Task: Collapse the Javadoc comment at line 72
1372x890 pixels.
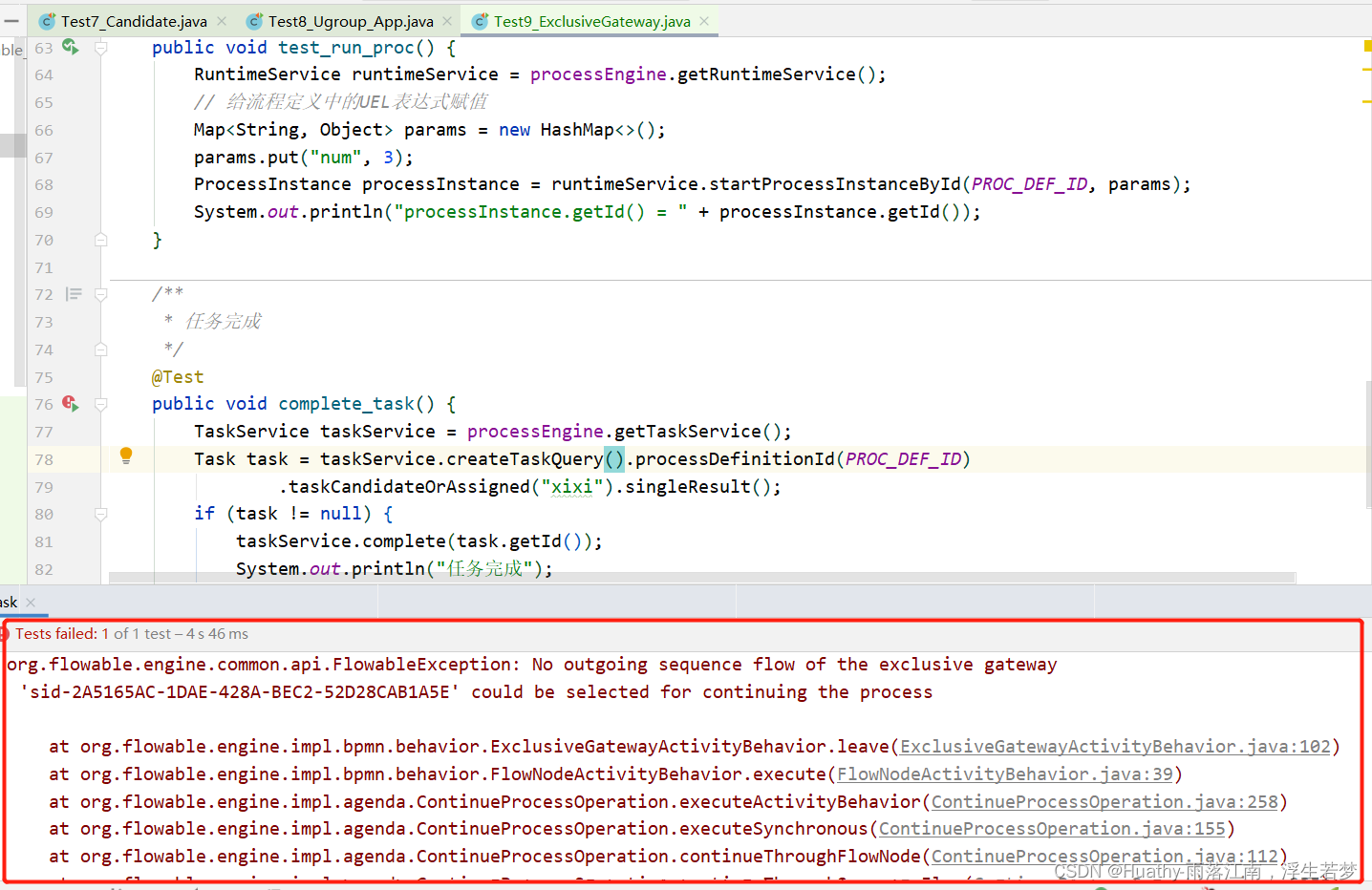Action: pyautogui.click(x=101, y=294)
